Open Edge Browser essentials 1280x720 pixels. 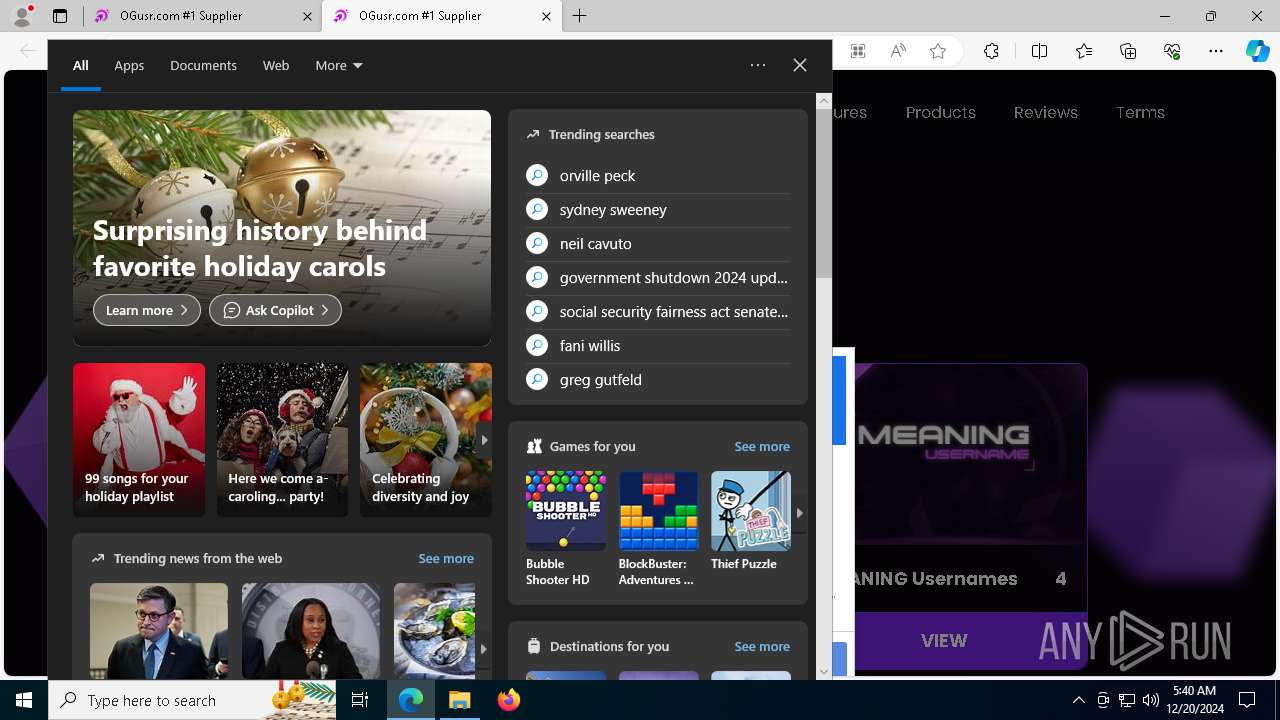pyautogui.click(x=1172, y=51)
